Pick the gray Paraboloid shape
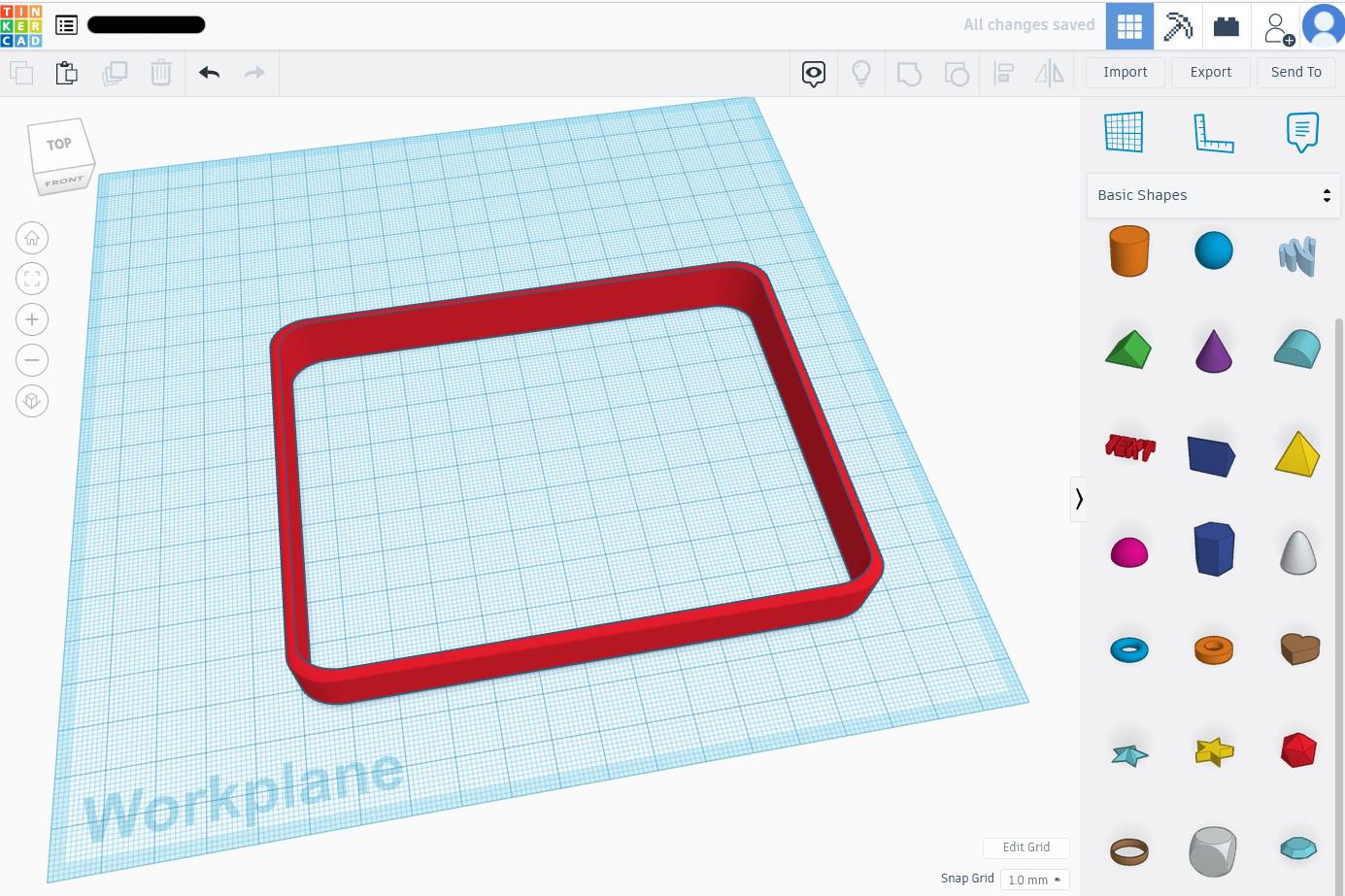1345x896 pixels. coord(1298,552)
